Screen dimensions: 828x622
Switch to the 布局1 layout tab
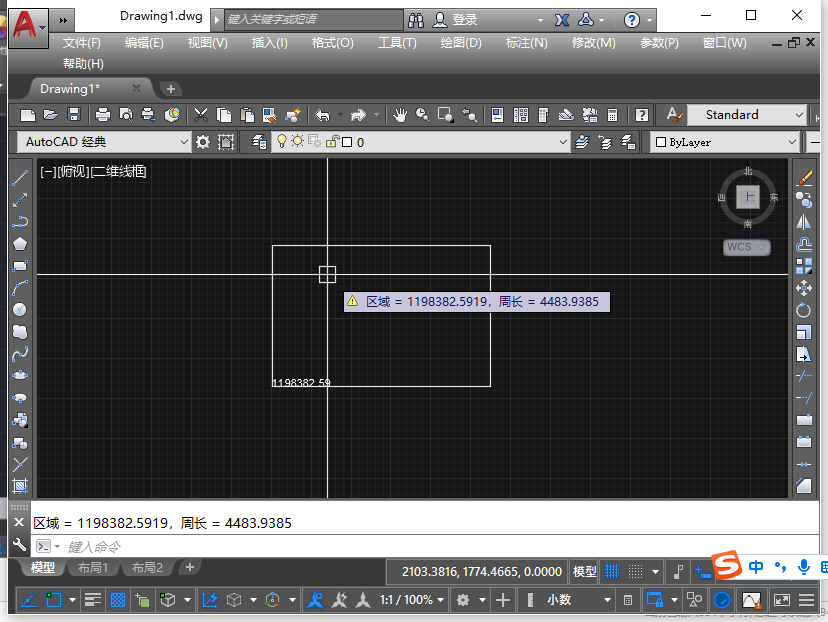pos(93,568)
